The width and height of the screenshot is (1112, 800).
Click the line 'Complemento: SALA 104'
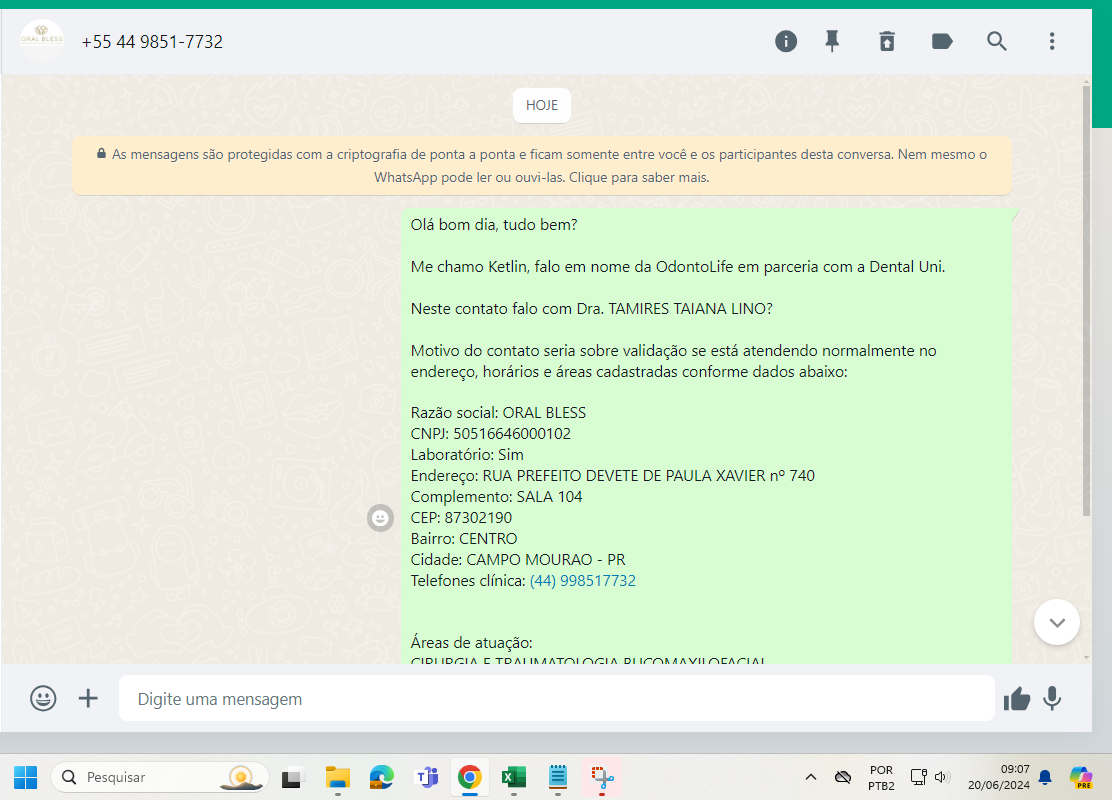coord(496,496)
